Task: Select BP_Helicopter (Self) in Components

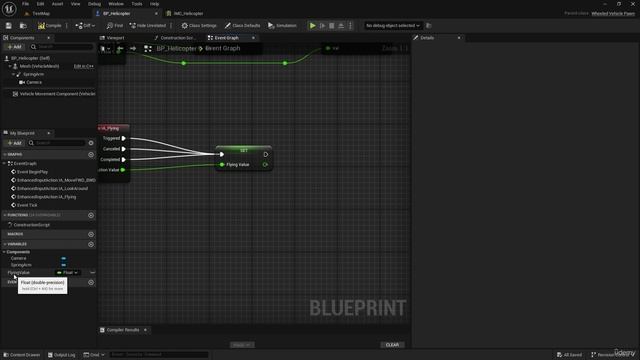Action: 31,58
